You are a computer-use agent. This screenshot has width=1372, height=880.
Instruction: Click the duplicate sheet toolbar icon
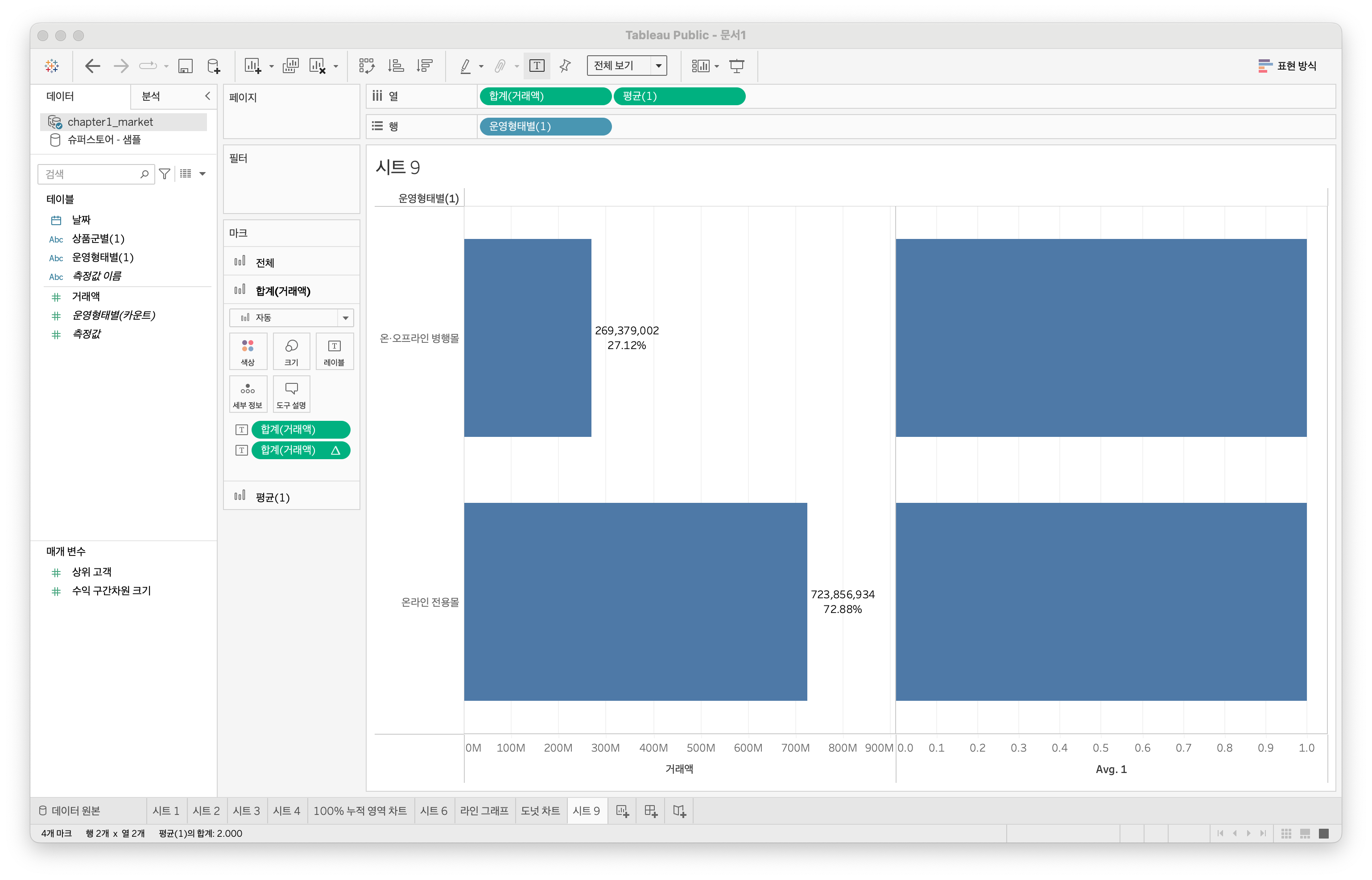click(x=290, y=66)
